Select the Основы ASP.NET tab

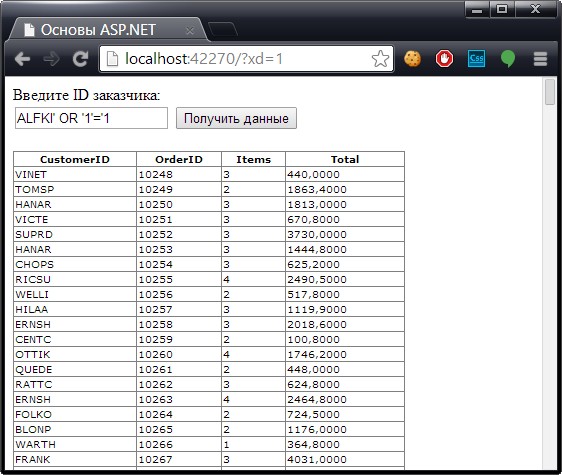pos(107,30)
